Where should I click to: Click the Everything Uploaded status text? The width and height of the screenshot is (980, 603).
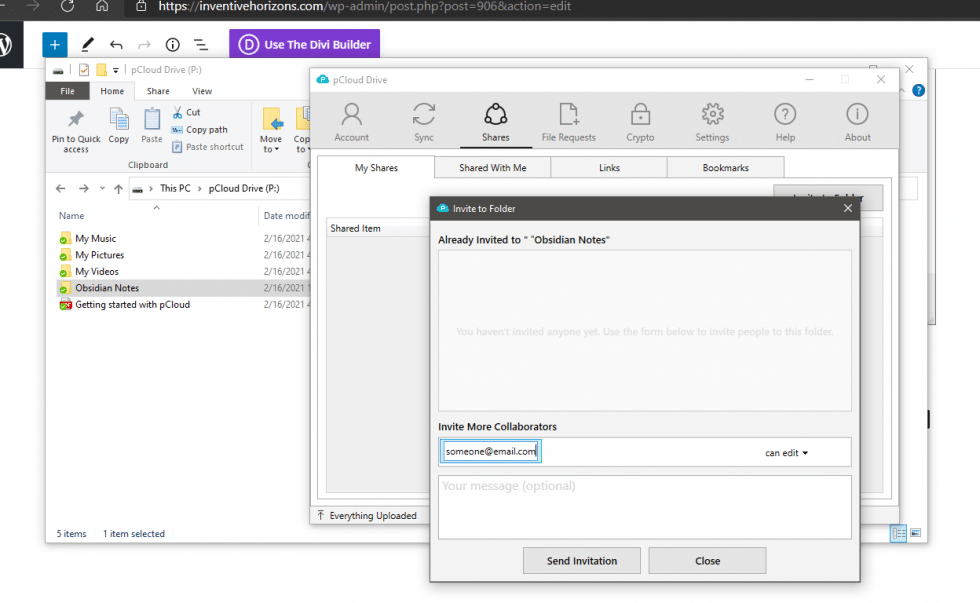click(373, 516)
